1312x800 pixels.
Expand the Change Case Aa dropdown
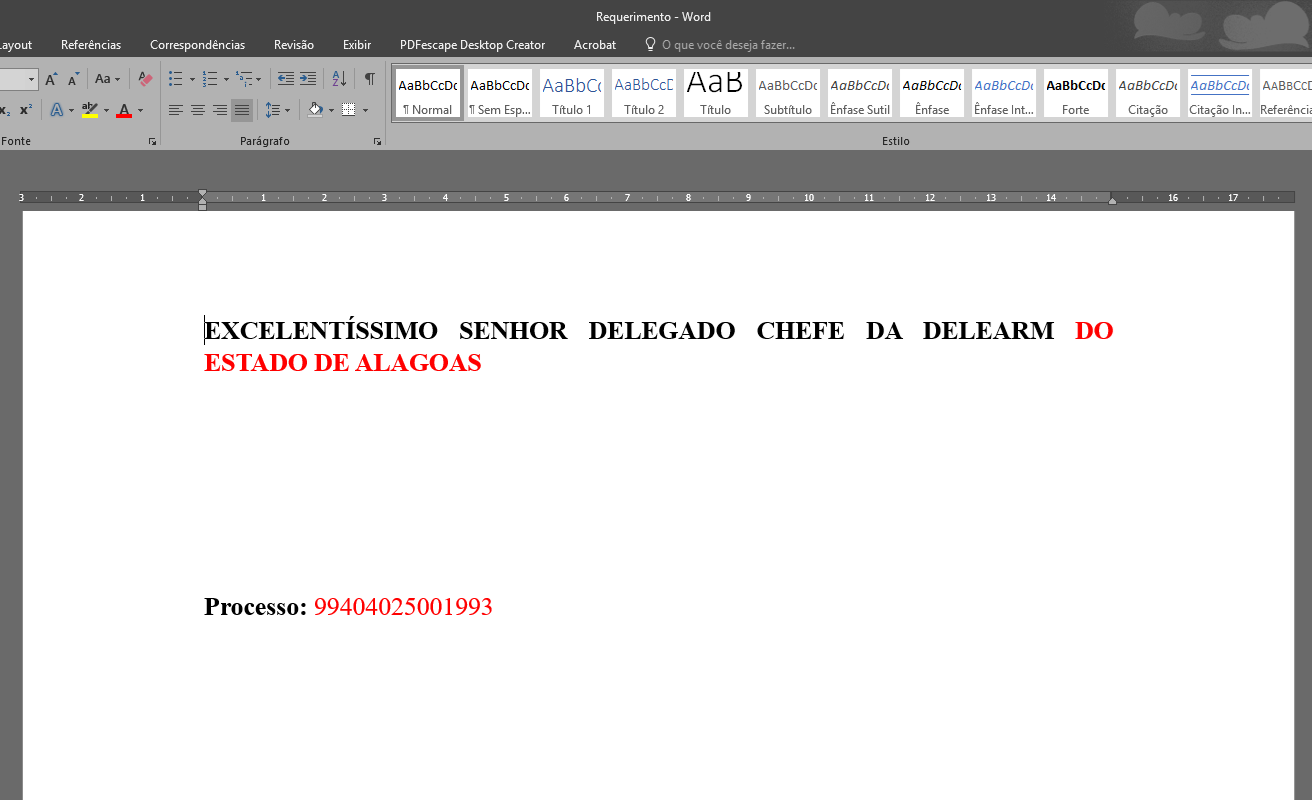107,79
